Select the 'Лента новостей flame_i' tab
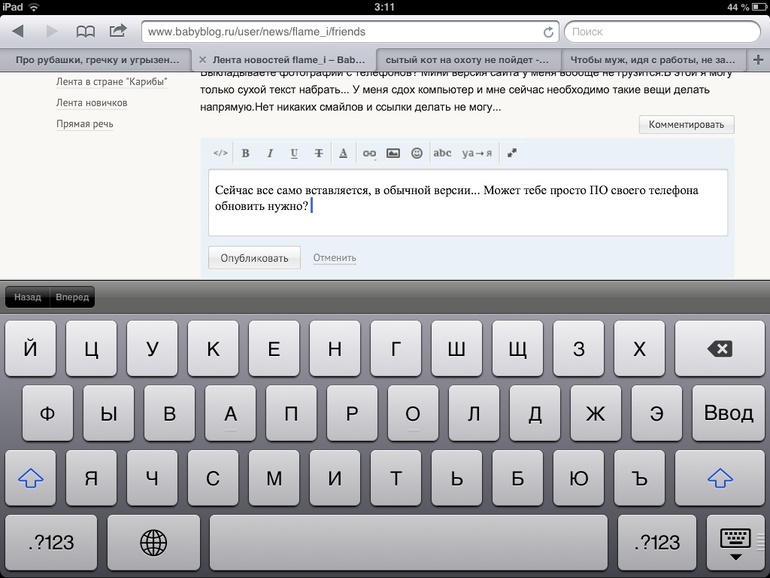Viewport: 770px width, 578px height. coord(288,60)
